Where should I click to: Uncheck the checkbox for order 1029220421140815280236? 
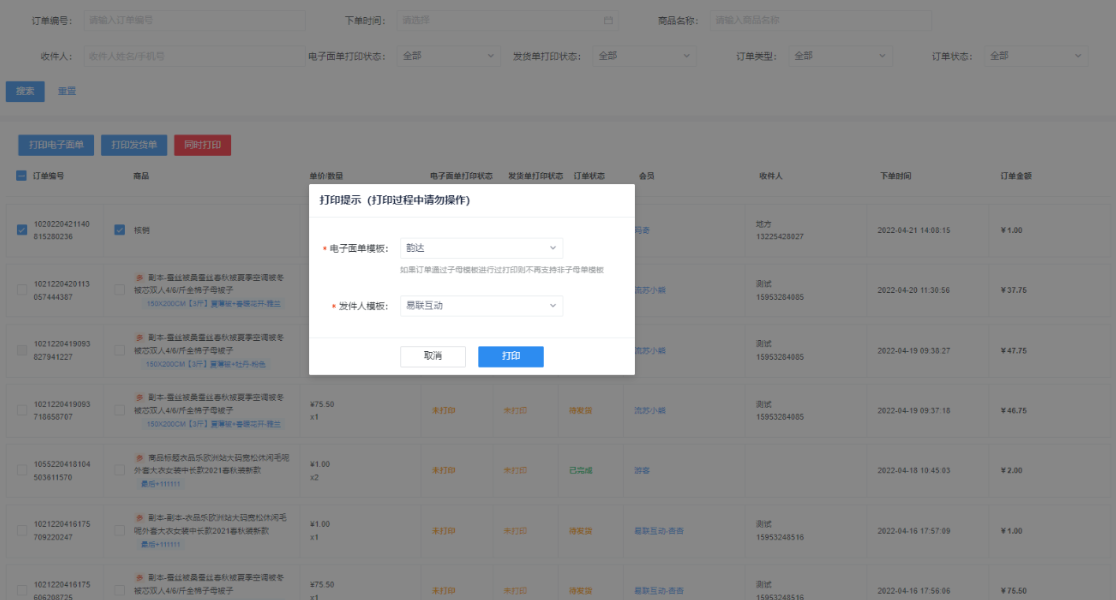click(22, 230)
